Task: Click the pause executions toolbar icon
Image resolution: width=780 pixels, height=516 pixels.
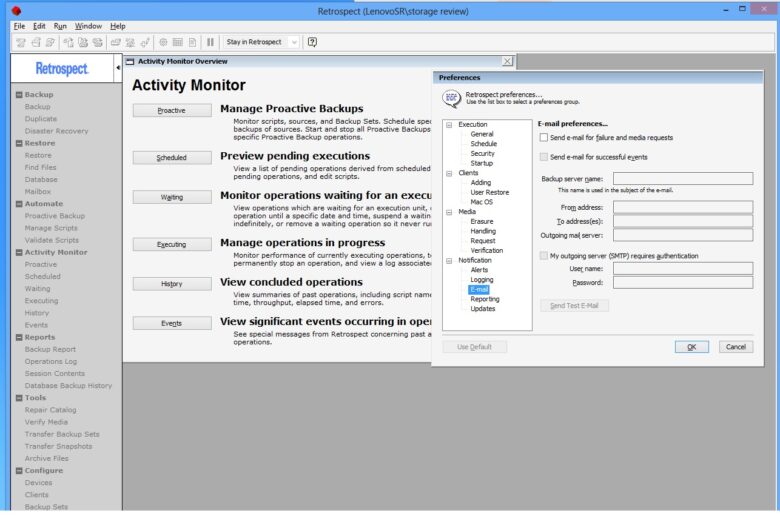Action: (x=210, y=42)
